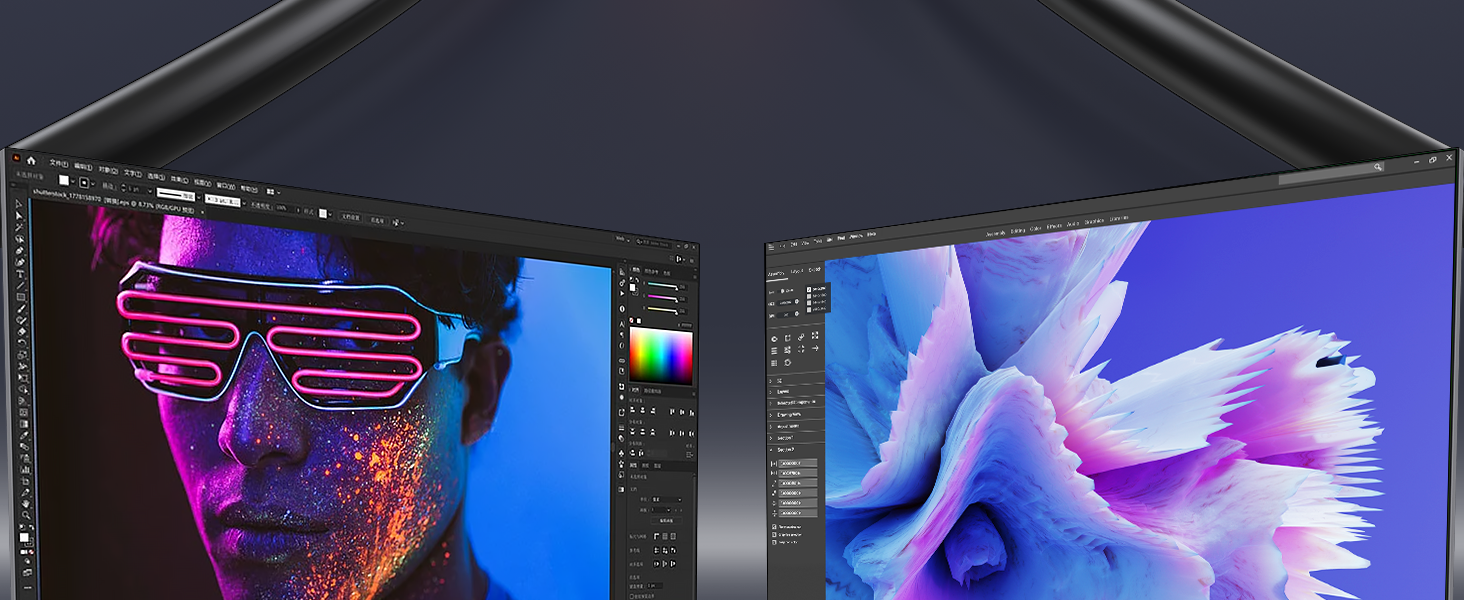Click search bar atop right monitor window
The height and width of the screenshot is (600, 1464).
1331,173
